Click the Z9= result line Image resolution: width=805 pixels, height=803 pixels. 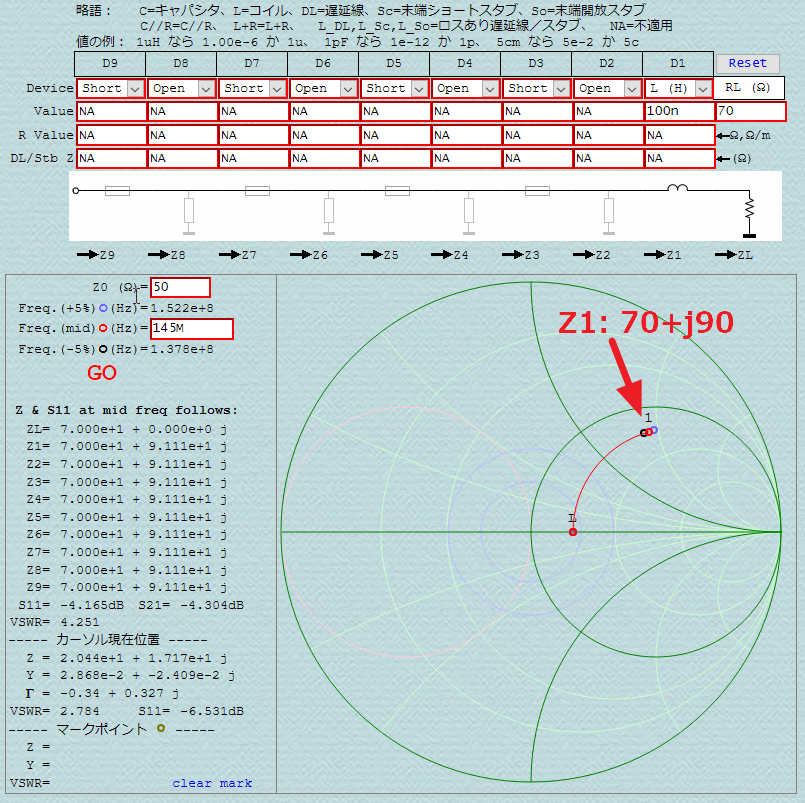pyautogui.click(x=126, y=587)
